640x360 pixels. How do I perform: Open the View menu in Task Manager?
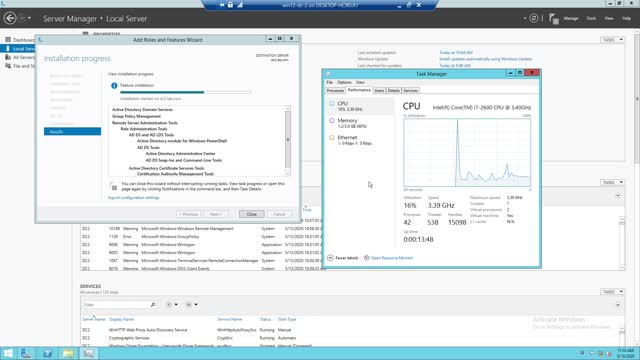360,82
